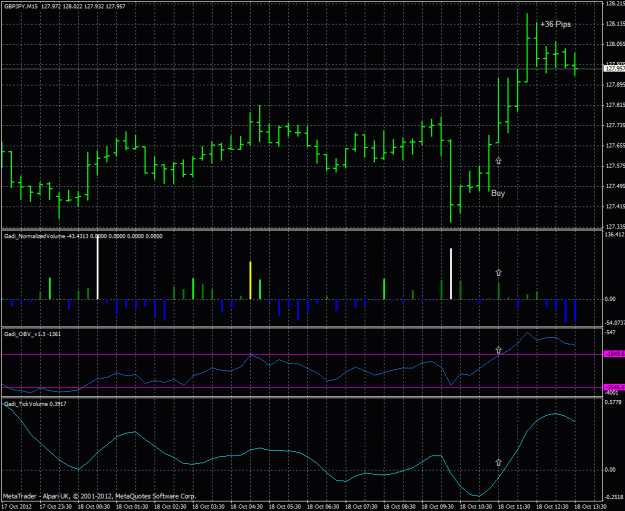Click the GBPJPY,M15 chart title text
Viewport: 625px width, 511px height.
pyautogui.click(x=64, y=6)
